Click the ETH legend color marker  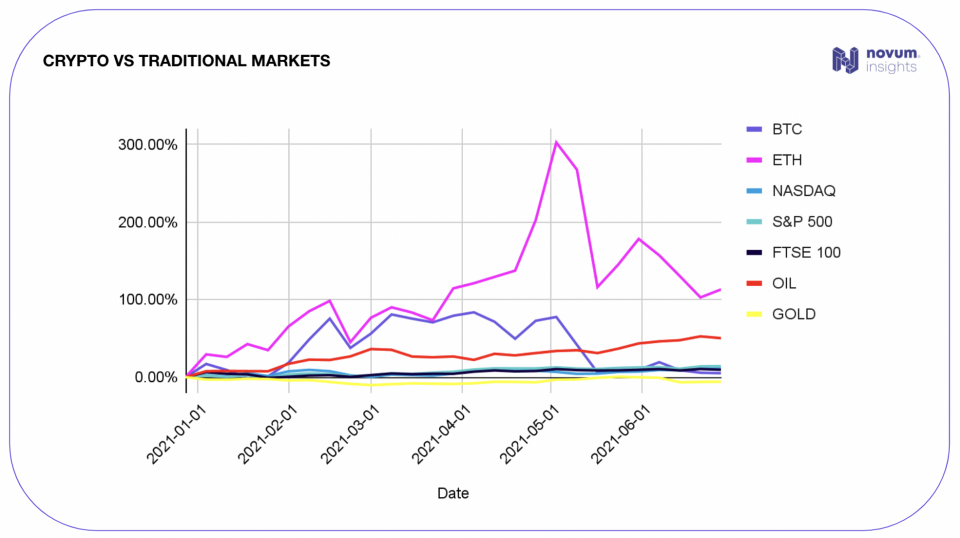coord(755,160)
